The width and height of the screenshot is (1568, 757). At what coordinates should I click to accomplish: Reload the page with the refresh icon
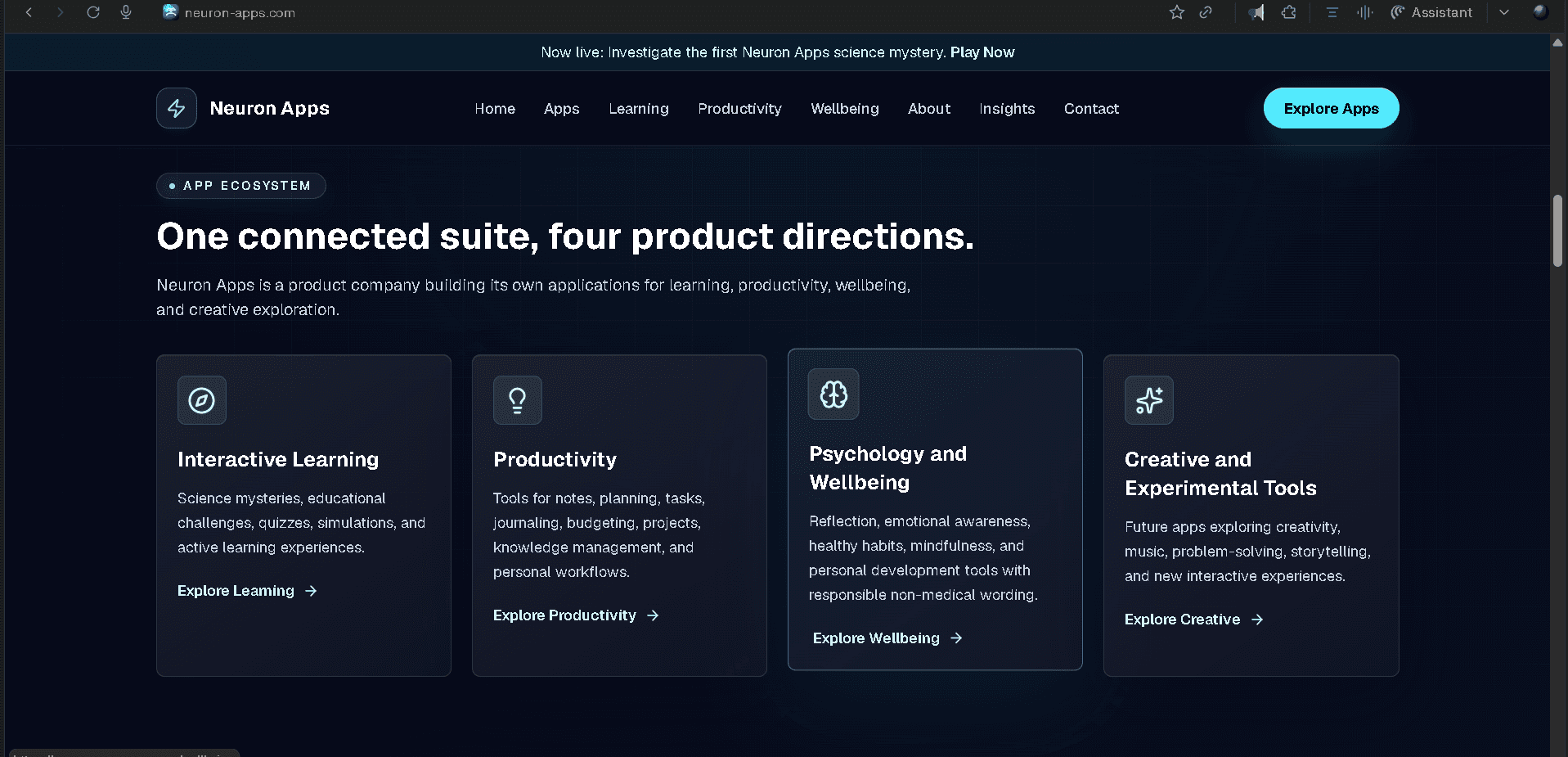pos(93,12)
